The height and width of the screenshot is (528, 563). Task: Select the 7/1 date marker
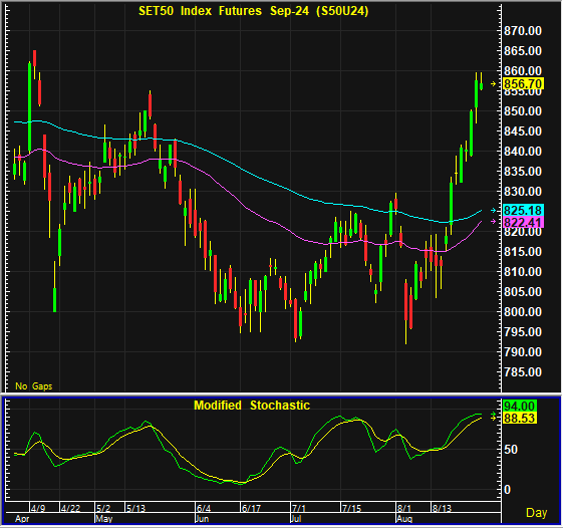click(299, 509)
